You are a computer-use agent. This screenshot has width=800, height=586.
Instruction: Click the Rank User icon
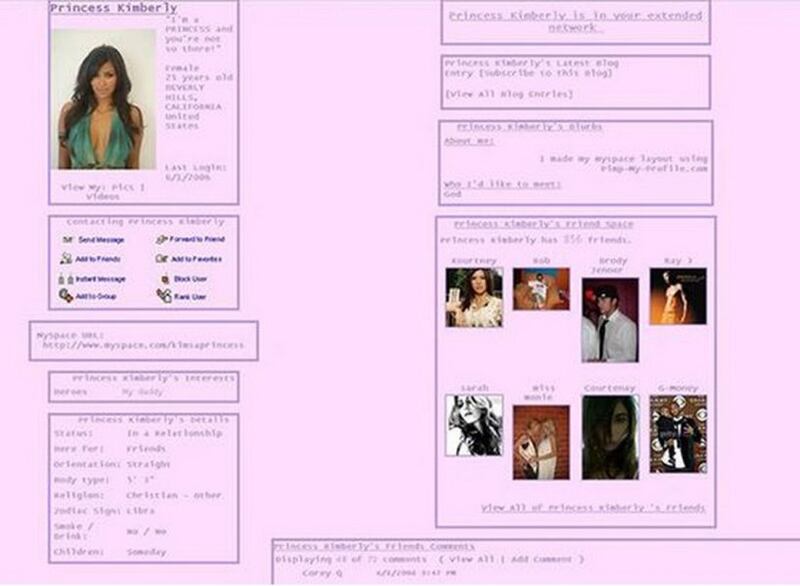(163, 297)
